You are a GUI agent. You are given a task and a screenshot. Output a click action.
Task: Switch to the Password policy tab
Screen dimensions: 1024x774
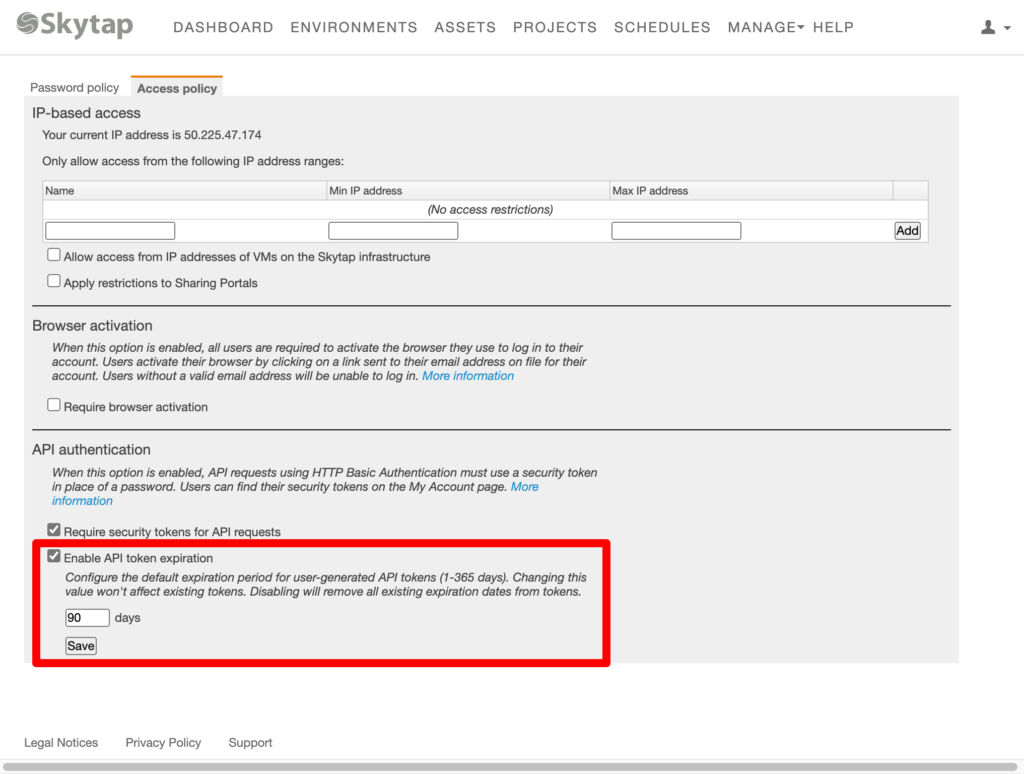pos(75,88)
